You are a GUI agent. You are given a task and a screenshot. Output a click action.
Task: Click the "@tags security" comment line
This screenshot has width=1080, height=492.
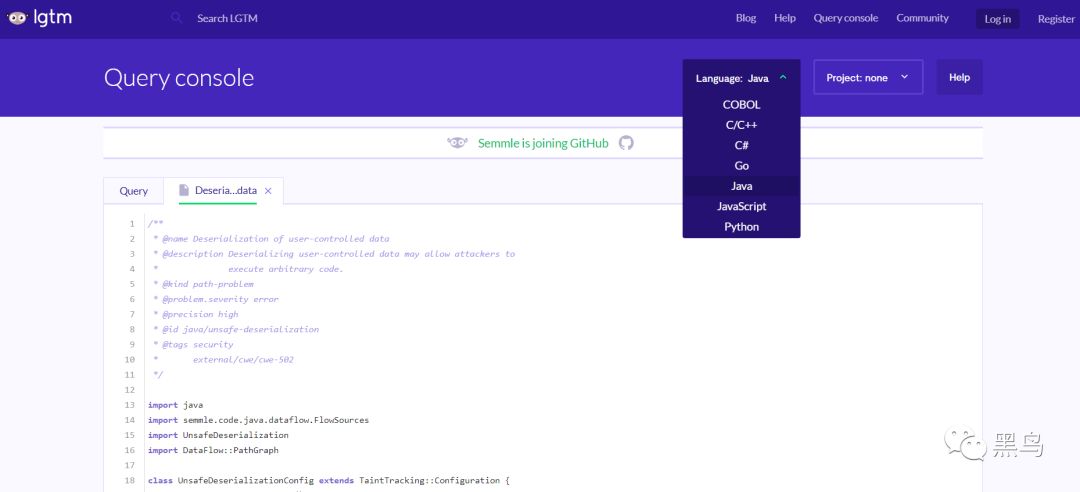pyautogui.click(x=194, y=345)
